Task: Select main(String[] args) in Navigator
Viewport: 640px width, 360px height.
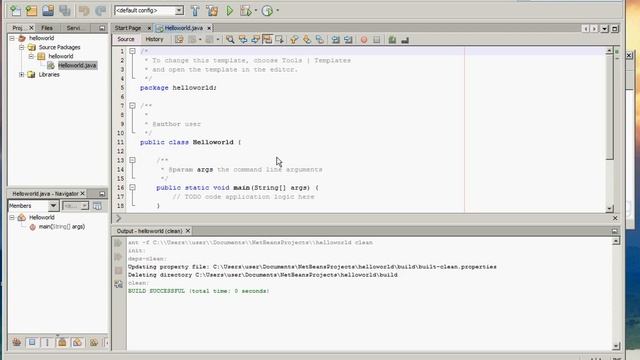Action: 62,227
